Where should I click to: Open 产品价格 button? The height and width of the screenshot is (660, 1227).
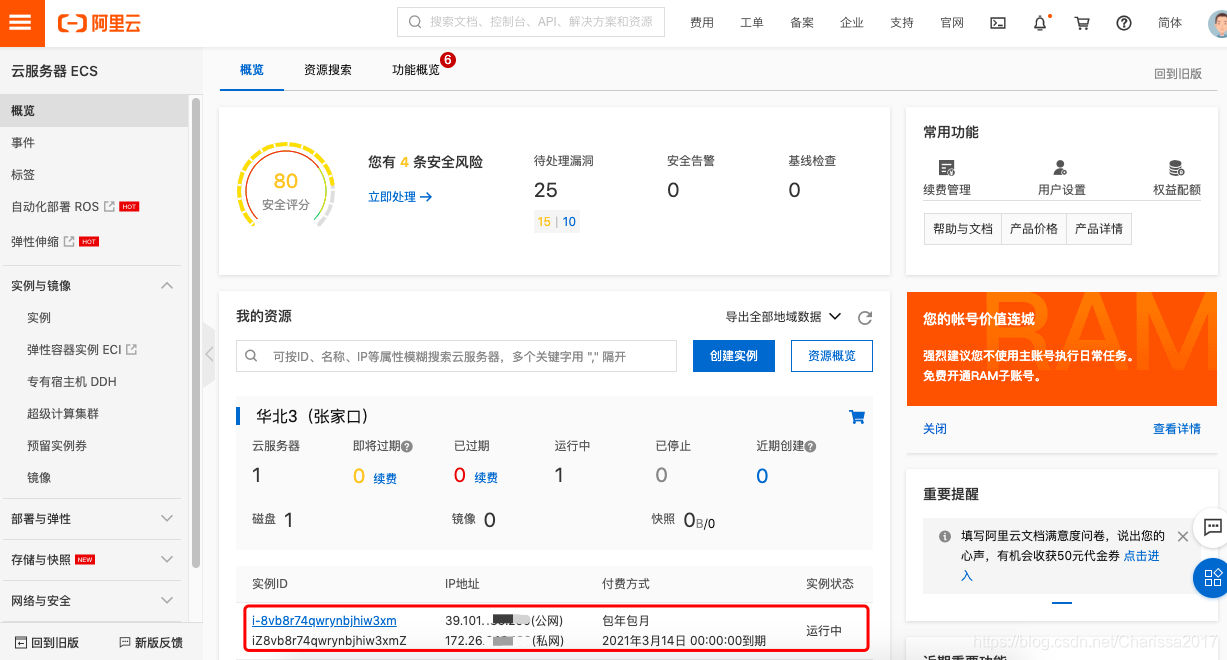(1034, 229)
